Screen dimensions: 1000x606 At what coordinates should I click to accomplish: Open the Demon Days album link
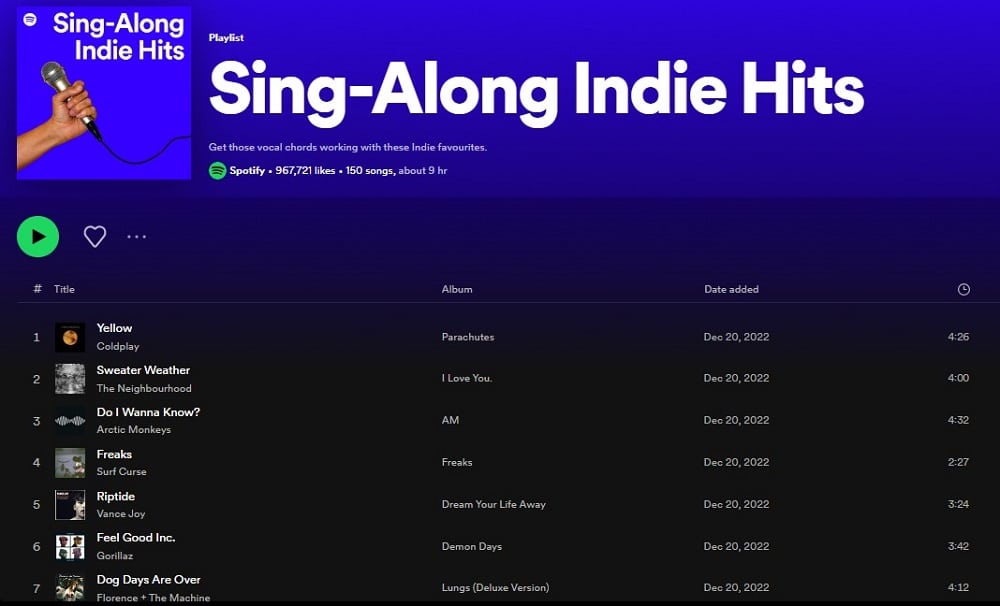(472, 547)
